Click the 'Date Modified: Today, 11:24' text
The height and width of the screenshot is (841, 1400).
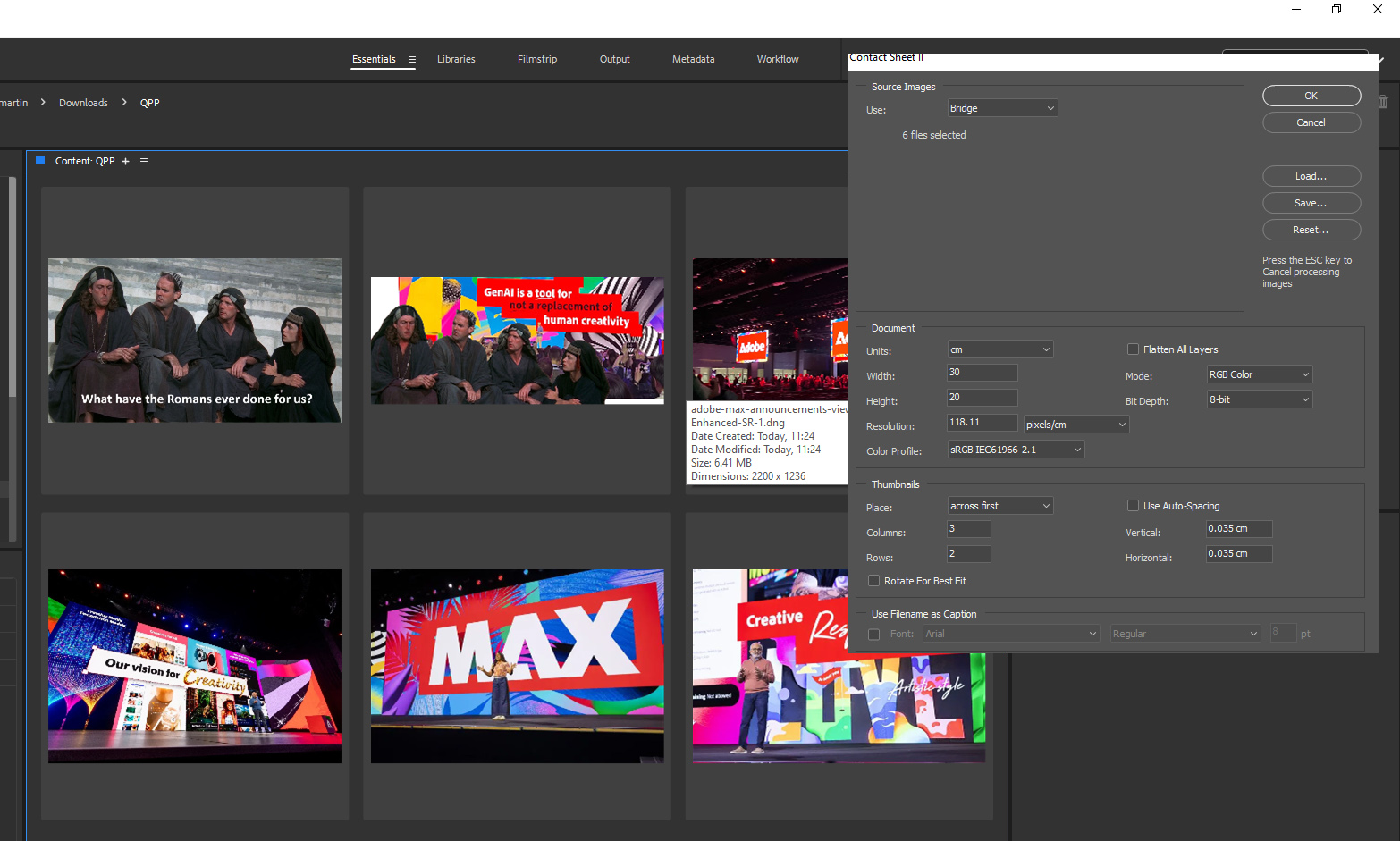click(755, 450)
